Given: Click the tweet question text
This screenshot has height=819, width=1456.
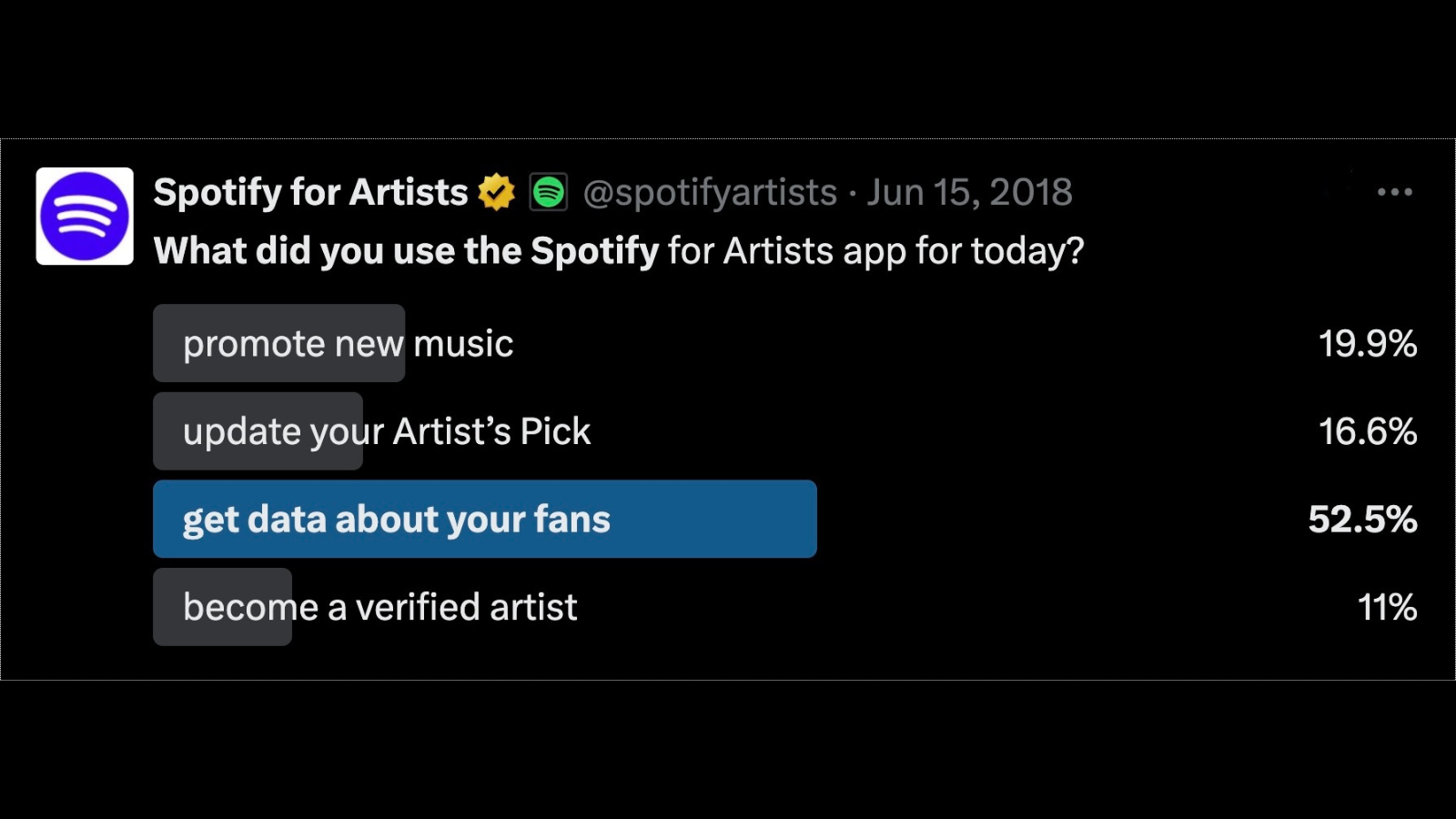Looking at the screenshot, I should tap(619, 251).
